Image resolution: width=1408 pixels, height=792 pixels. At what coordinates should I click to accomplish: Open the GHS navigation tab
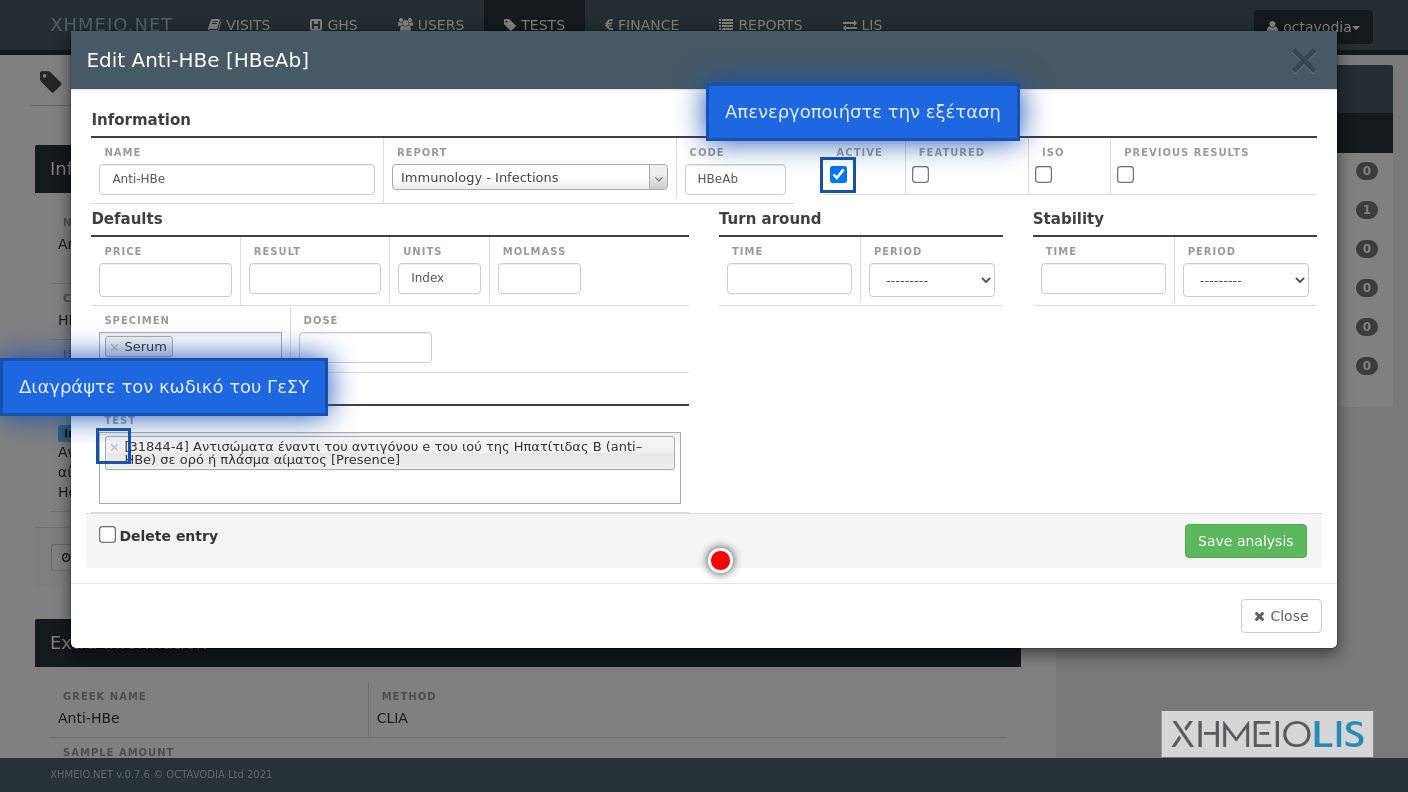point(333,25)
